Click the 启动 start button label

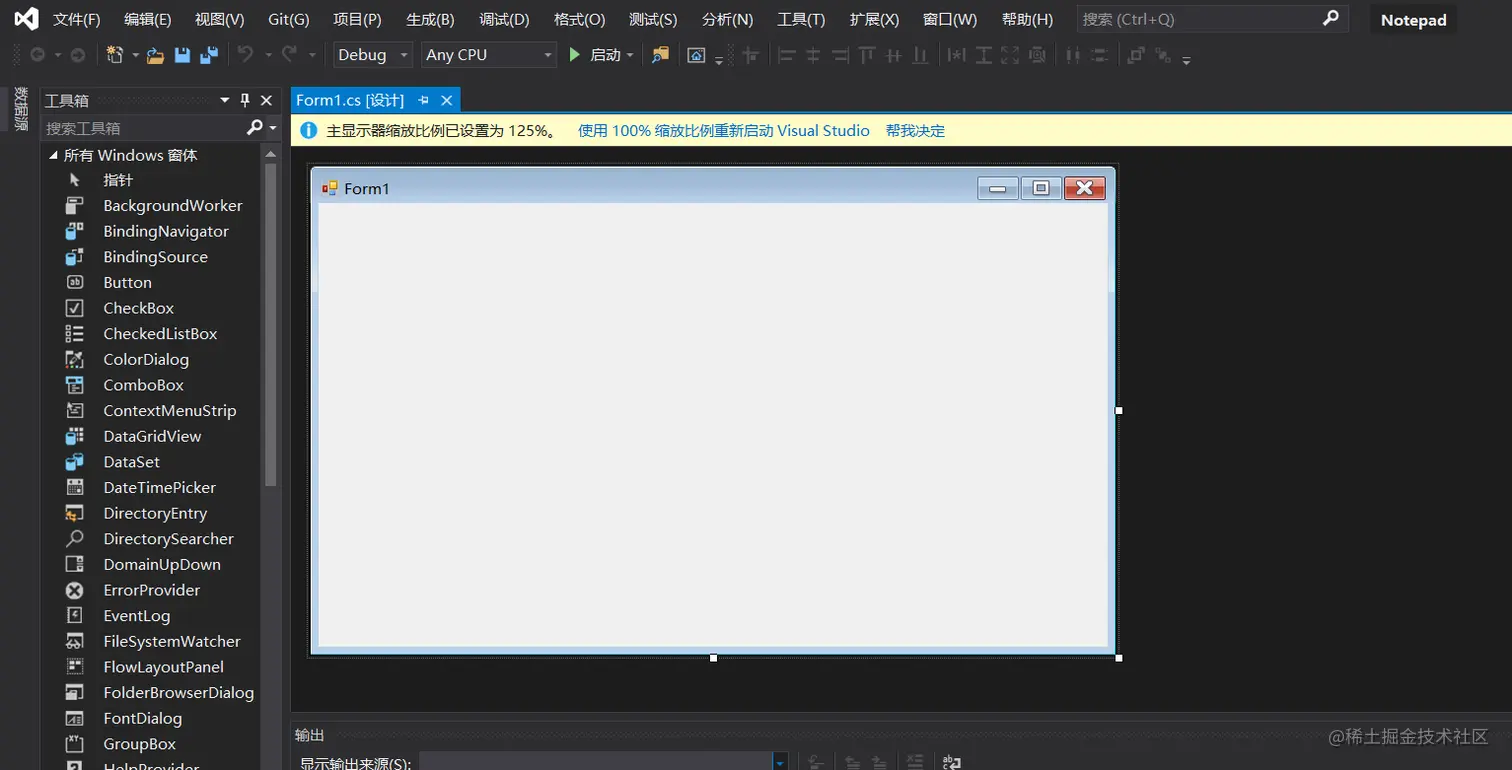(605, 55)
